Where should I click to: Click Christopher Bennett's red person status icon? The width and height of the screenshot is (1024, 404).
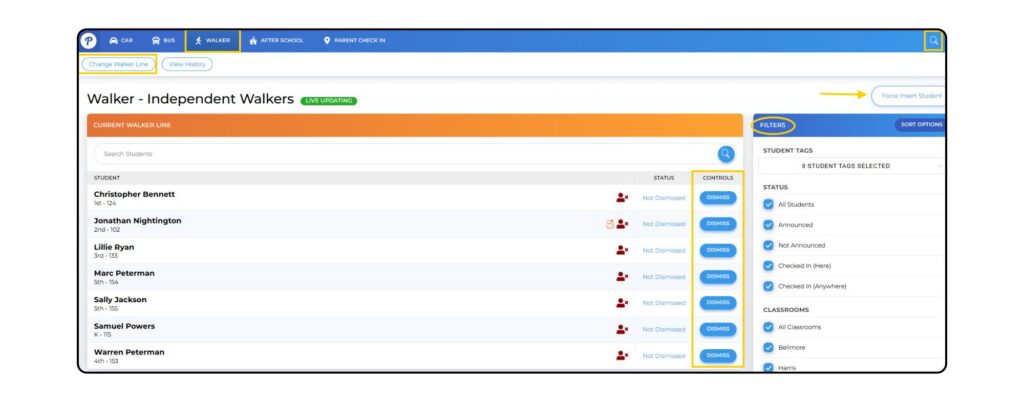coord(622,198)
